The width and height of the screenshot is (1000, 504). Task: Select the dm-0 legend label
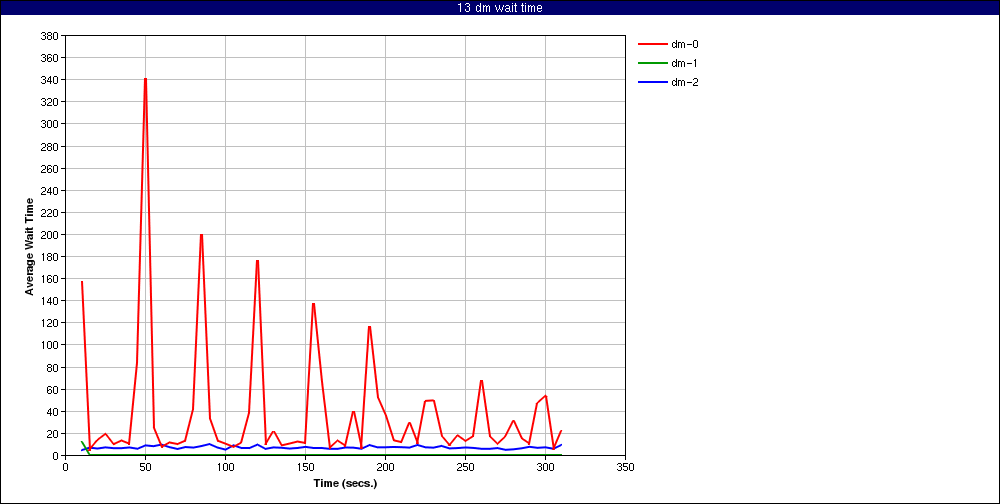tap(685, 44)
